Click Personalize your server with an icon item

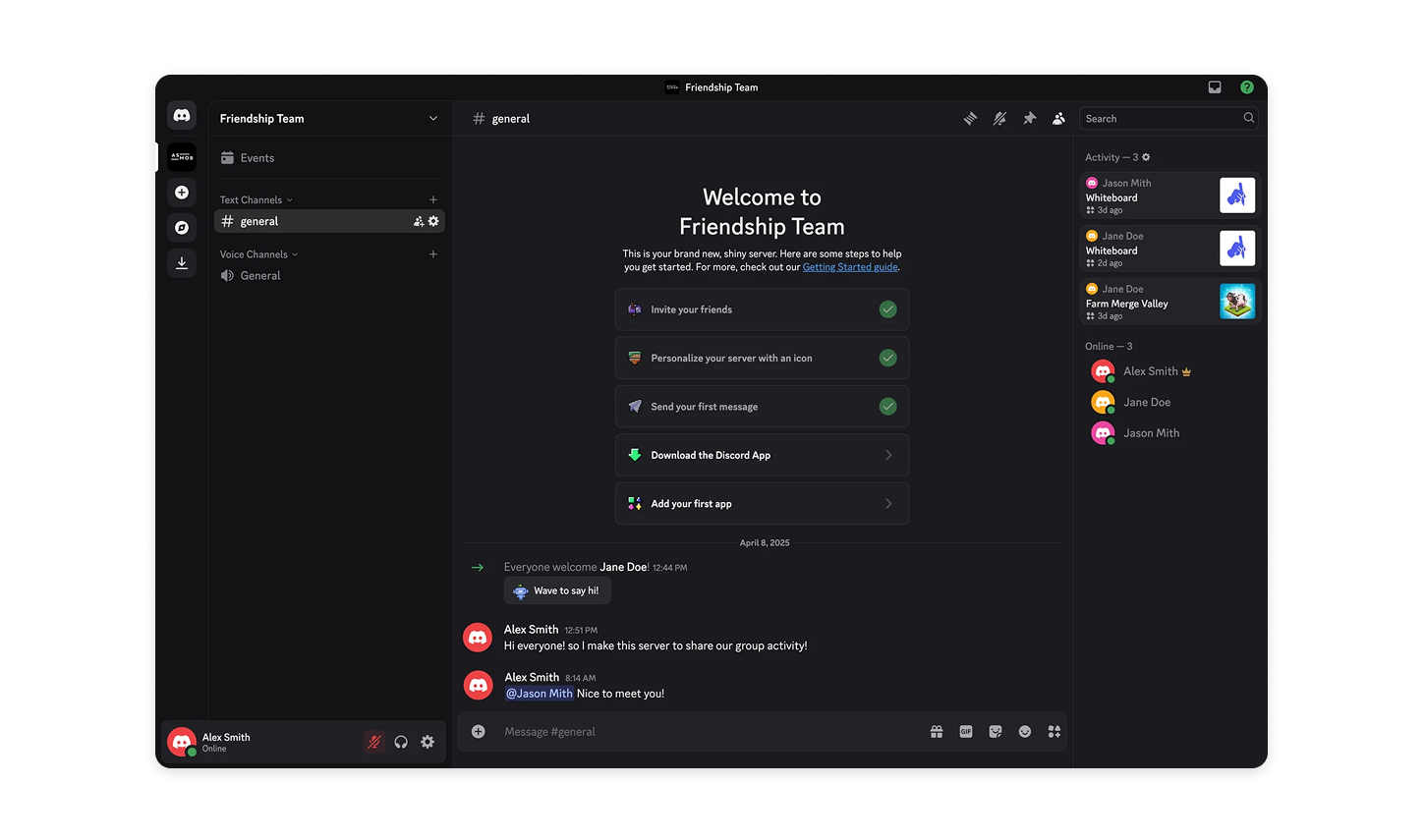tap(762, 358)
